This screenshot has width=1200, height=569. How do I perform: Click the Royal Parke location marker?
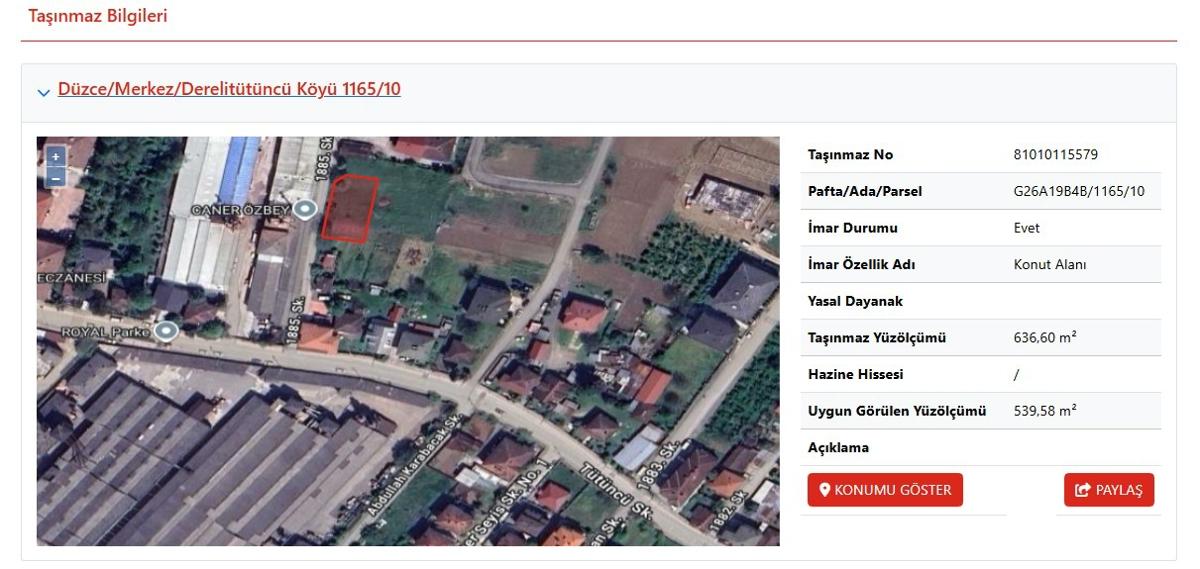[167, 330]
